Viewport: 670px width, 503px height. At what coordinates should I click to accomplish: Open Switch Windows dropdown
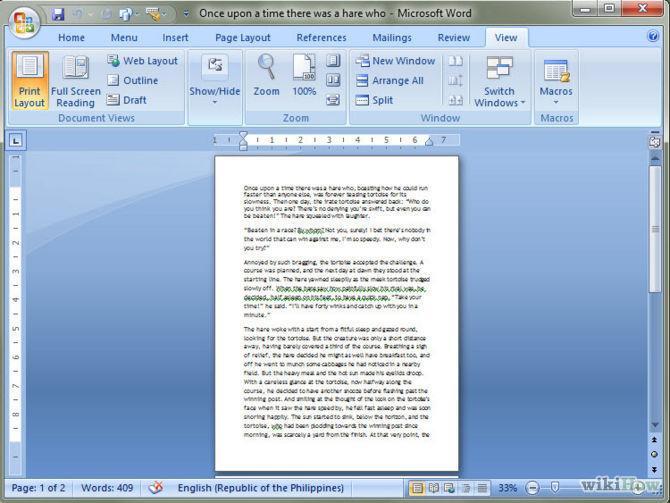pyautogui.click(x=500, y=81)
